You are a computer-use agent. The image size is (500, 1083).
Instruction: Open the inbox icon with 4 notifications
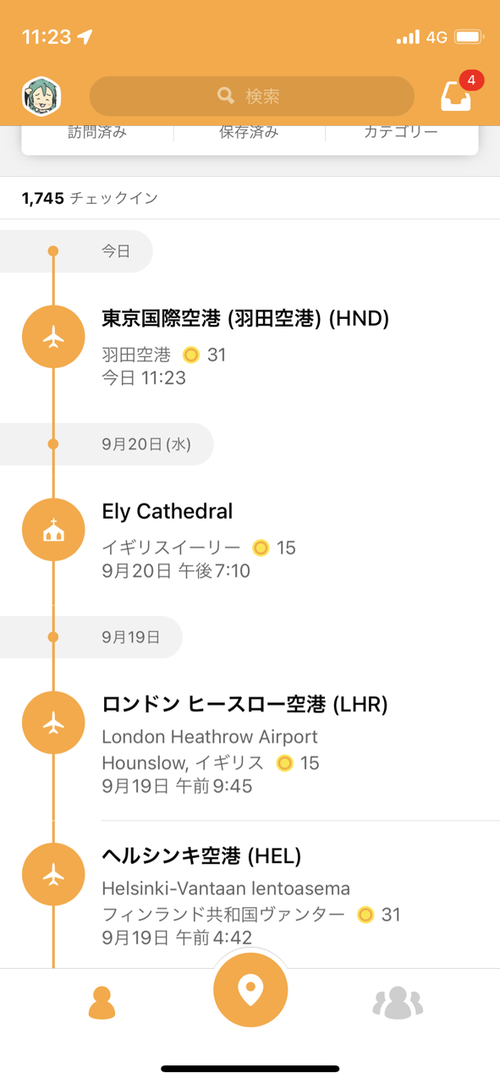coord(456,95)
